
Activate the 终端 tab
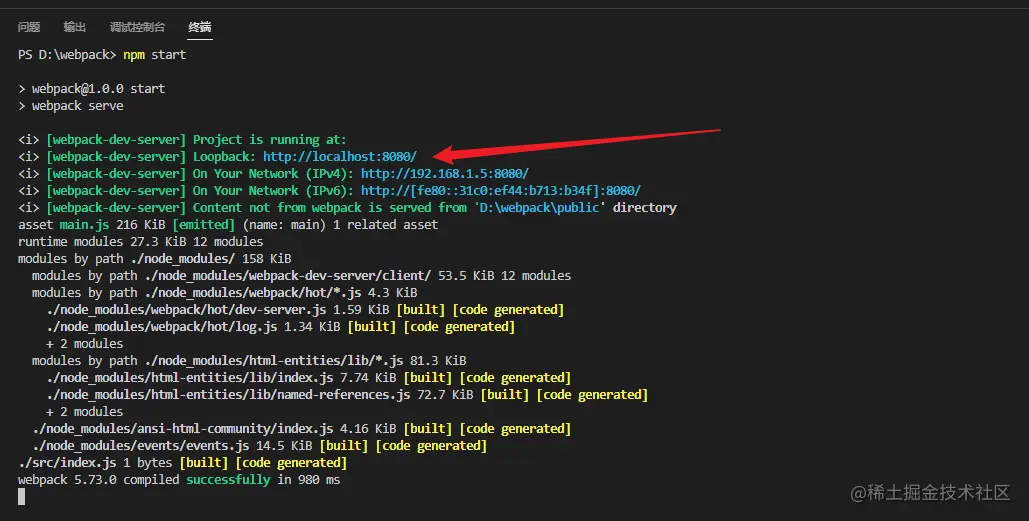[200, 27]
